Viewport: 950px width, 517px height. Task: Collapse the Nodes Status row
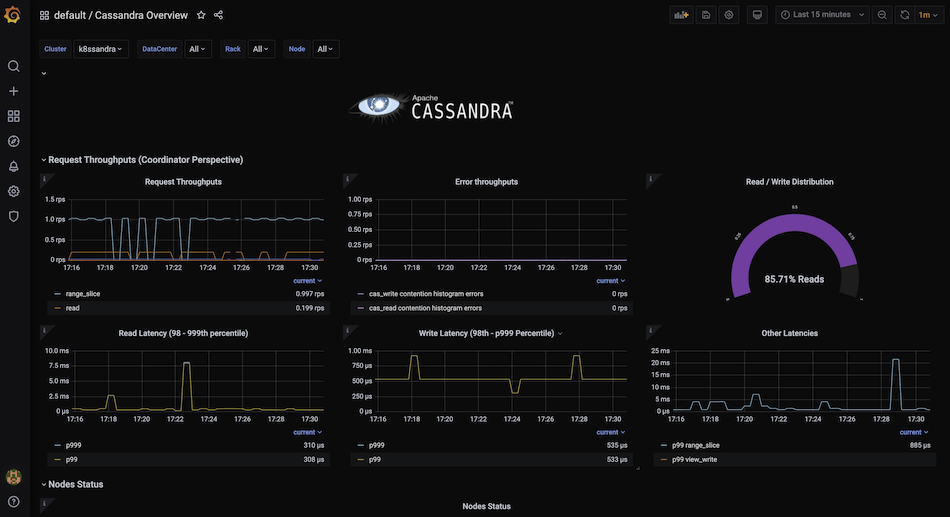(72, 484)
